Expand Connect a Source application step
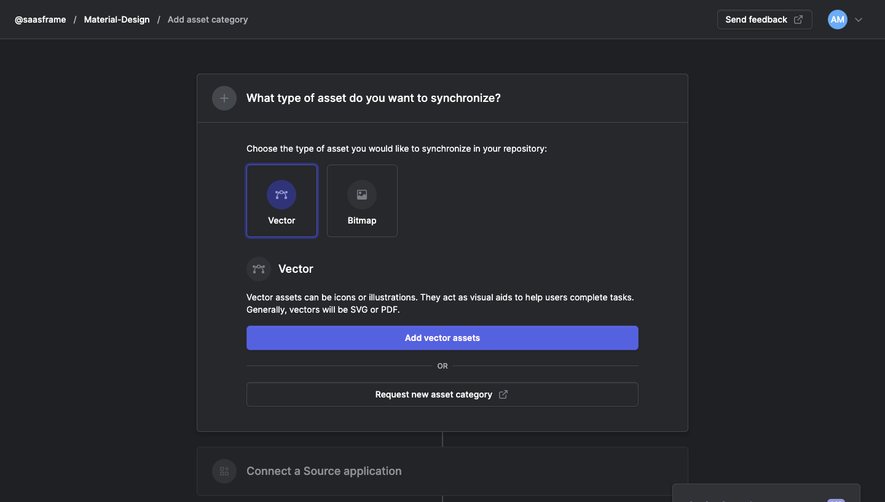Viewport: 885px width, 502px height. [442, 472]
